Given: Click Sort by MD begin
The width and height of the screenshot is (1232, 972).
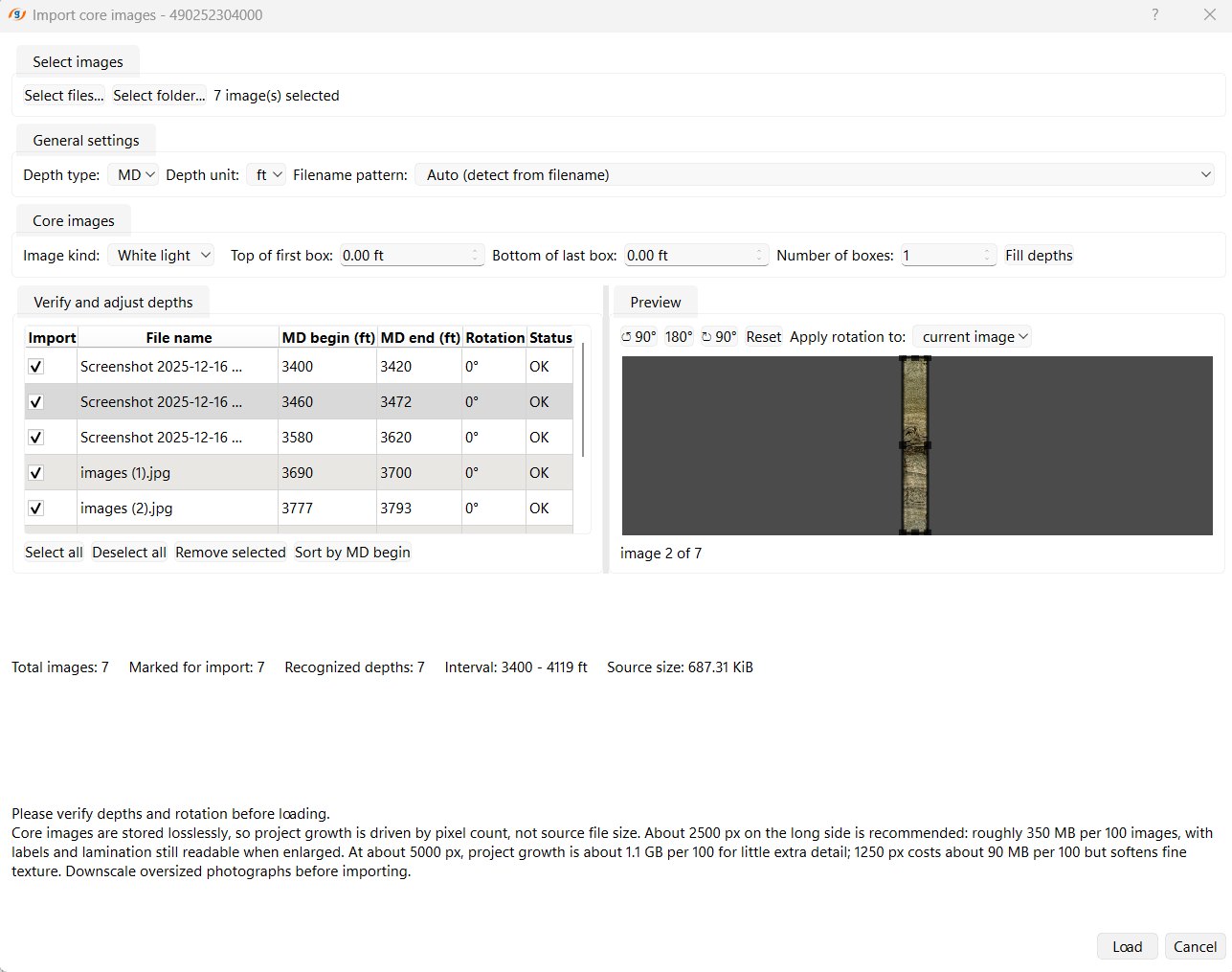Looking at the screenshot, I should (352, 553).
